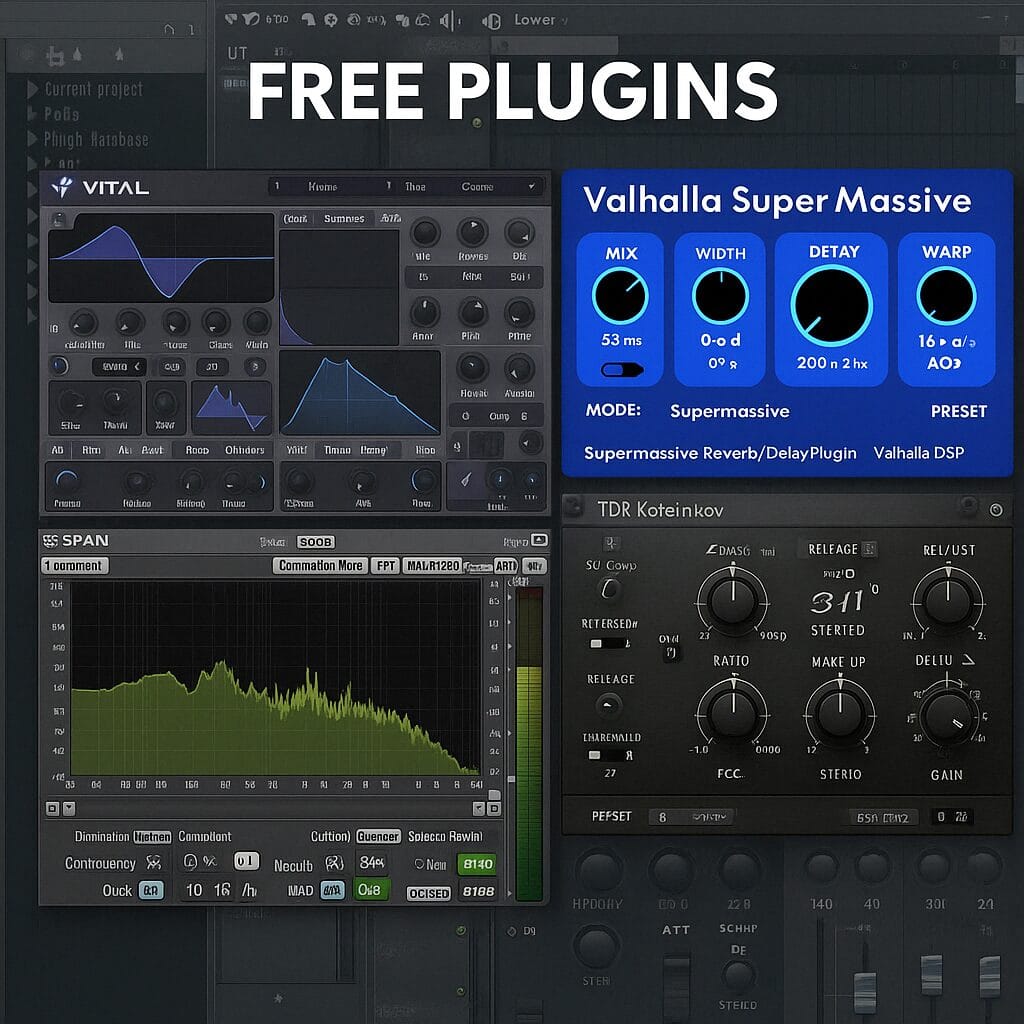1024x1024 pixels.
Task: Click the ART button in SPAN
Action: (x=506, y=566)
